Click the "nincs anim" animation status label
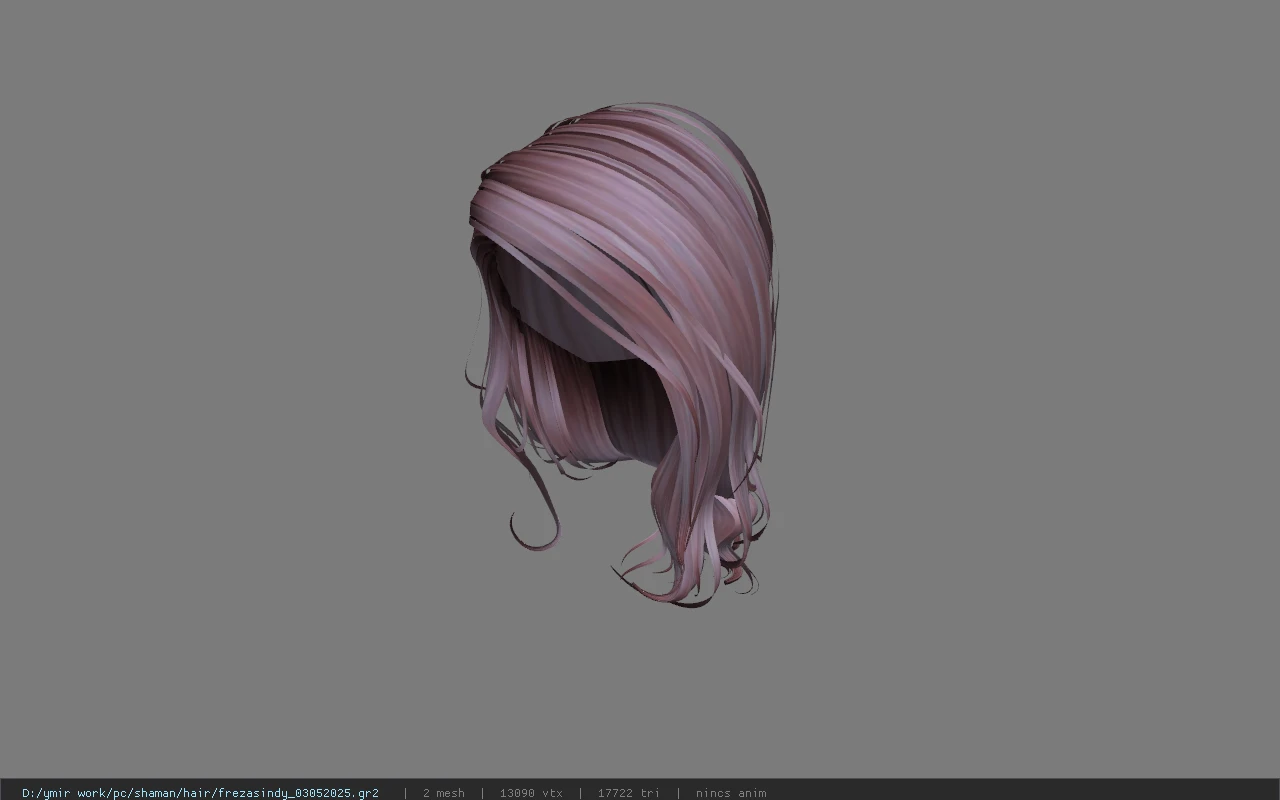 click(x=731, y=793)
